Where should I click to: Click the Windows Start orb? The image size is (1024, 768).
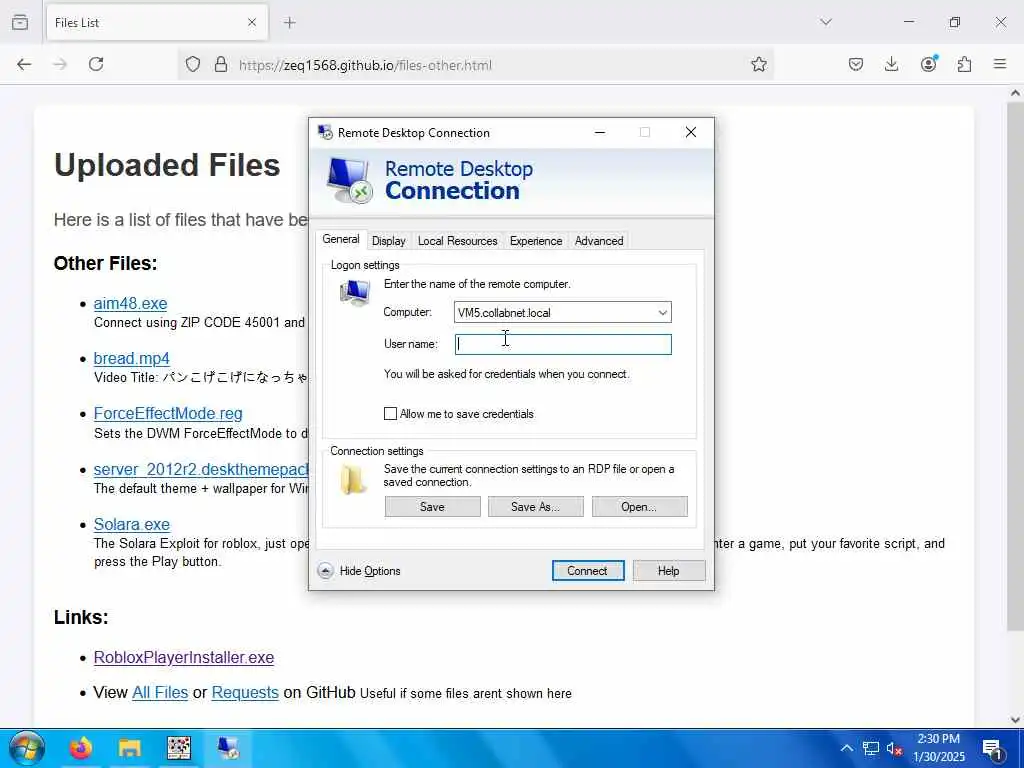[27, 748]
